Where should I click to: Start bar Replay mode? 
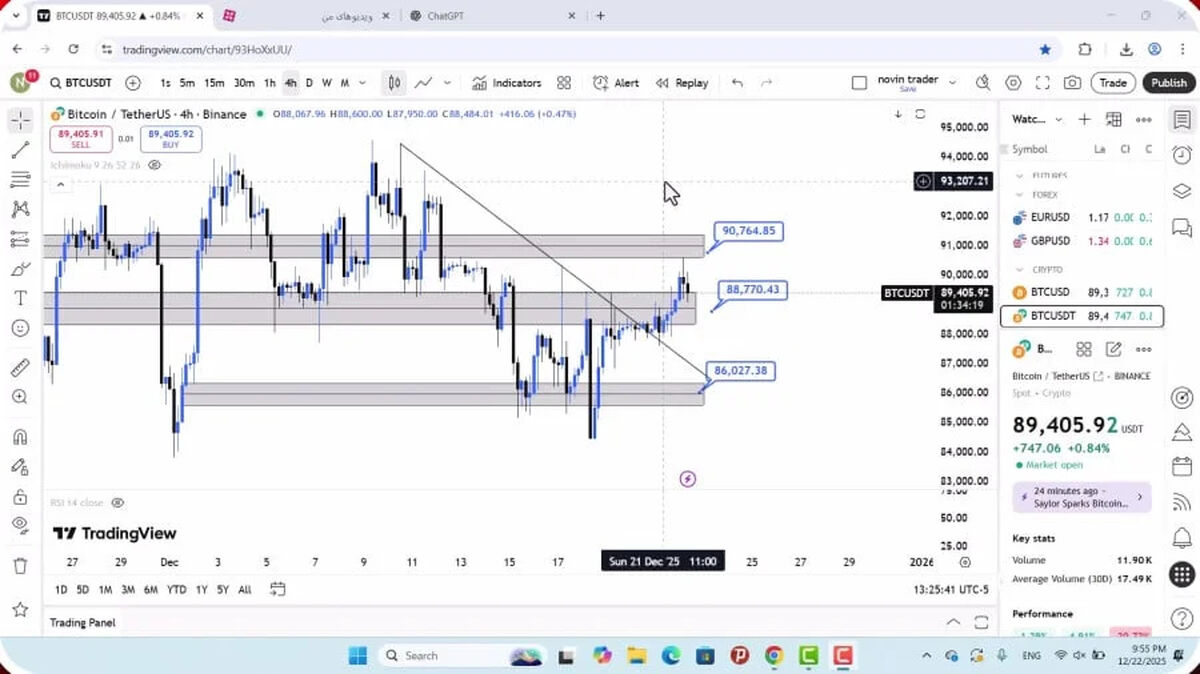682,83
